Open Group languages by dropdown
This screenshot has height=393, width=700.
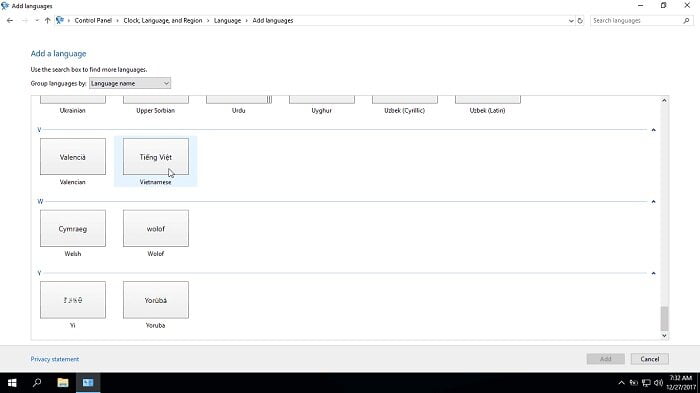(129, 84)
